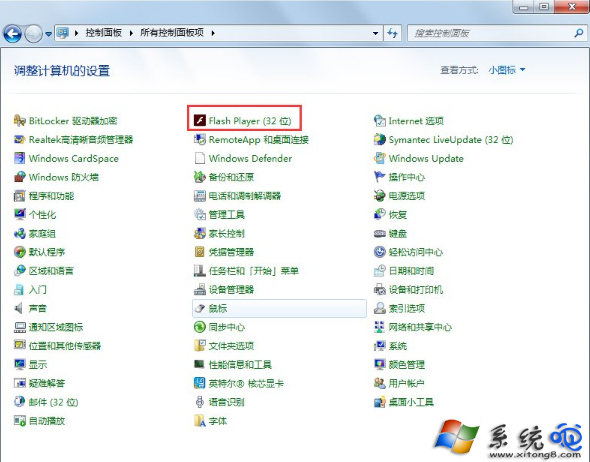This screenshot has height=462, width=590.
Task: Click the 家长控制 icon
Action: (x=199, y=233)
